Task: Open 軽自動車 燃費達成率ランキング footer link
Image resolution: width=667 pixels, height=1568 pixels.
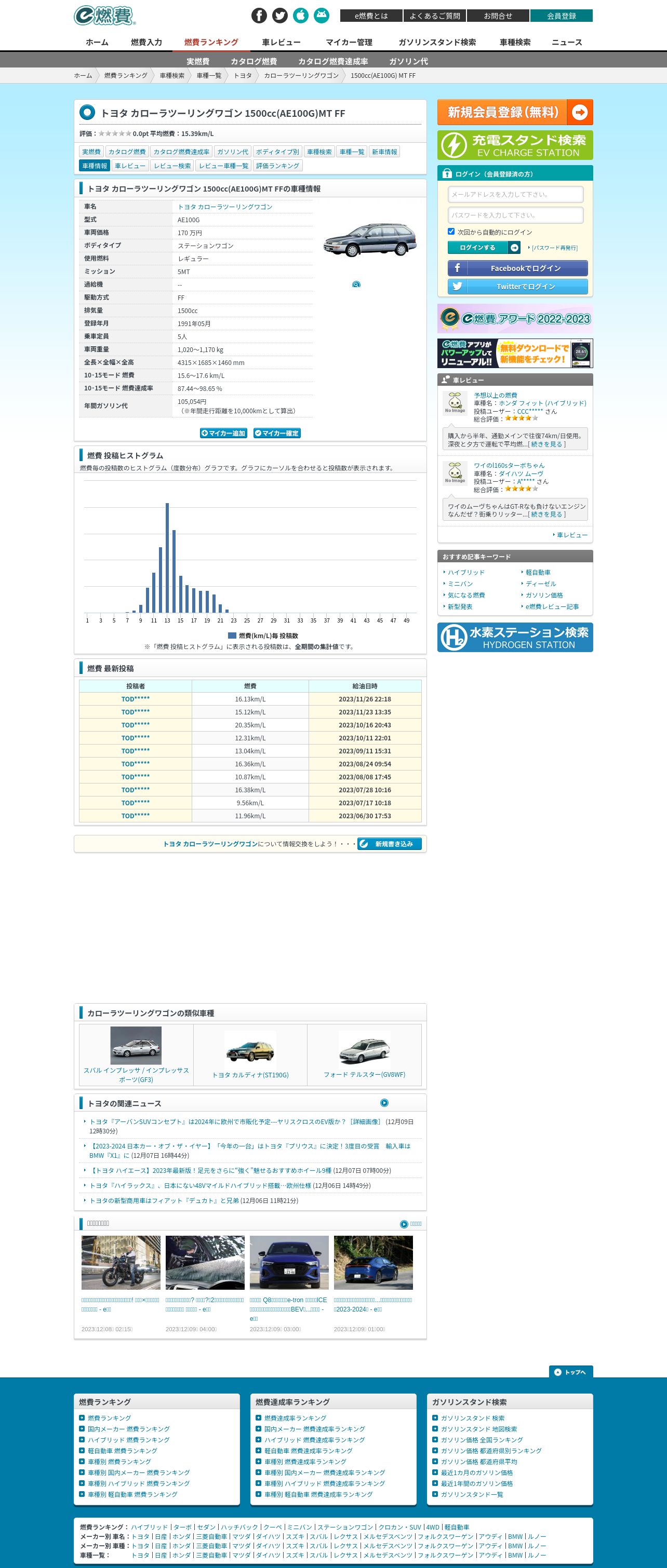Action: click(308, 1451)
